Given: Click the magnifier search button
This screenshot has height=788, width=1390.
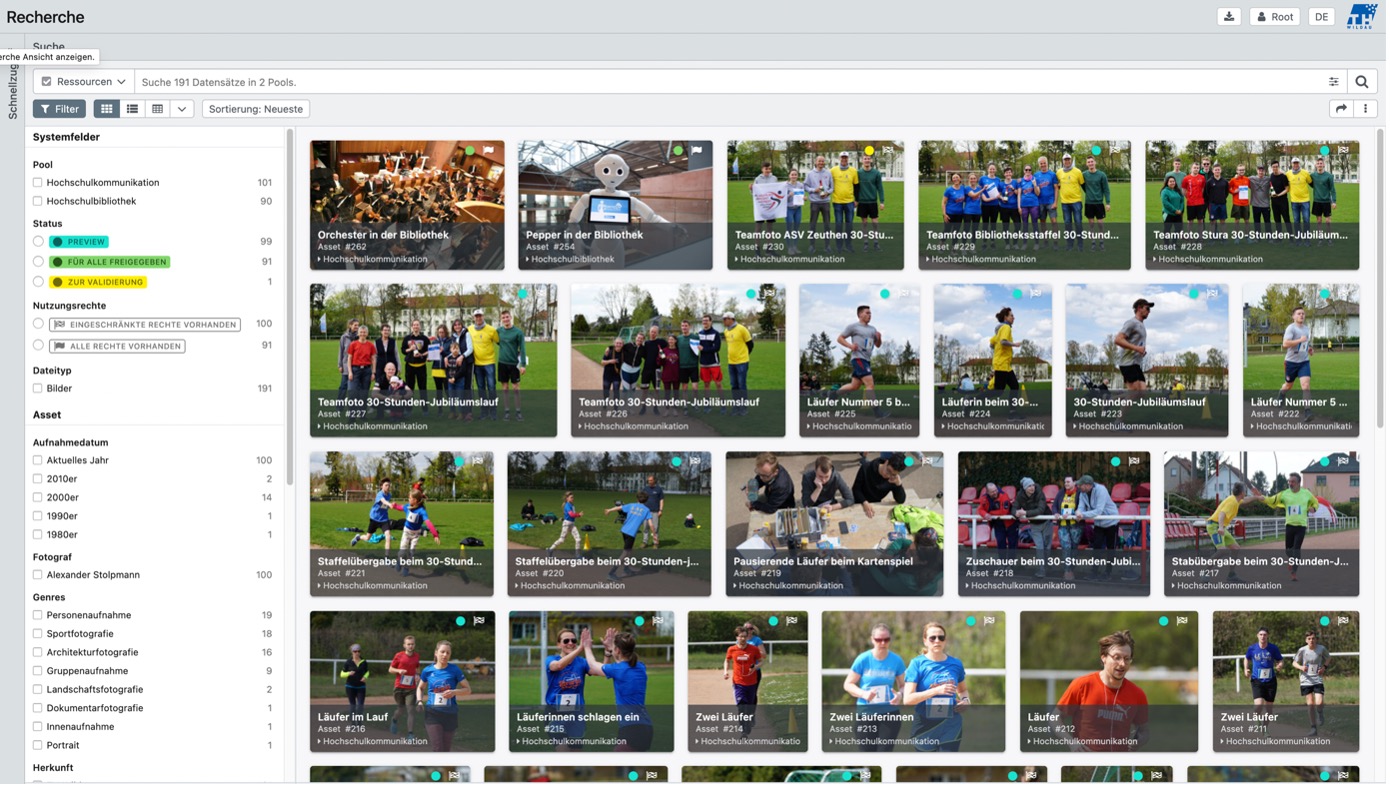Looking at the screenshot, I should (x=1361, y=82).
